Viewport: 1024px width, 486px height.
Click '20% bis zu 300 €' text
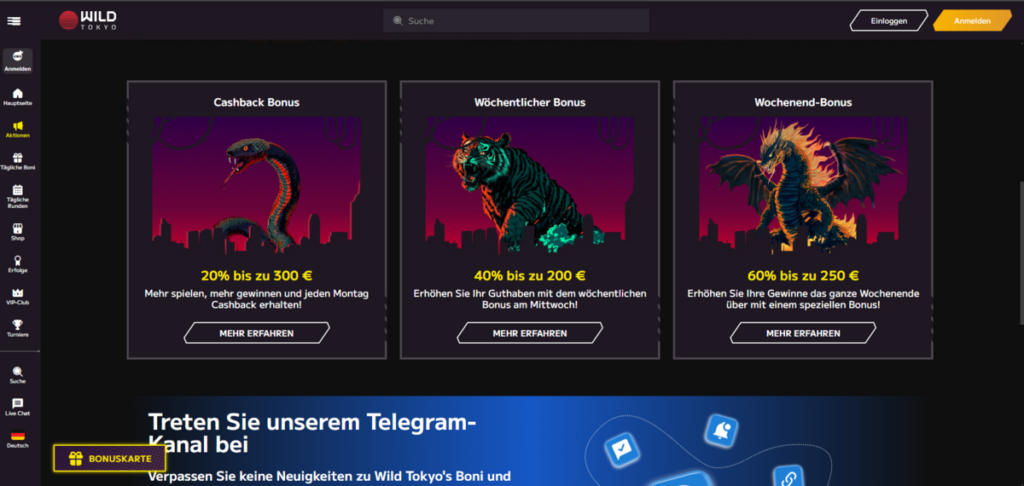click(257, 276)
